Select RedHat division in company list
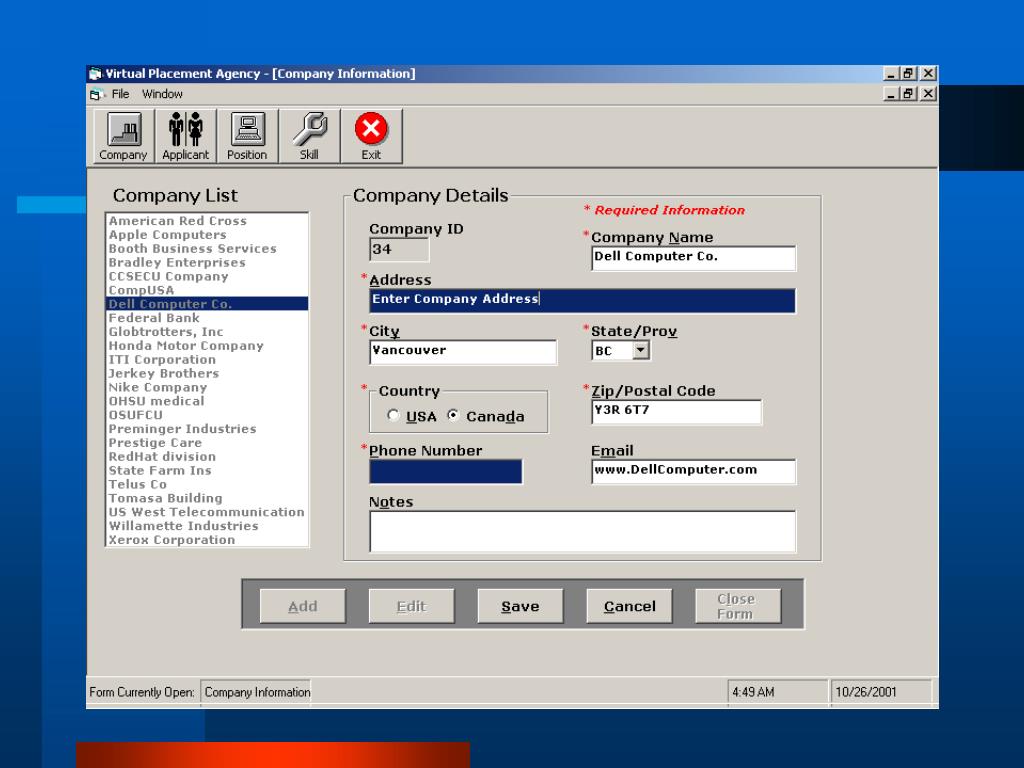 pyautogui.click(x=207, y=456)
